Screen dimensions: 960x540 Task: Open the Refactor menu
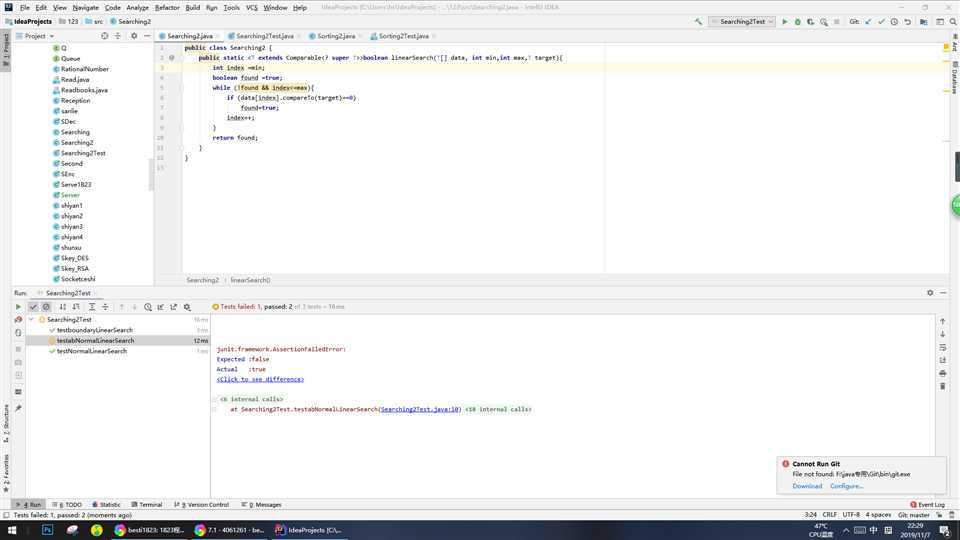[167, 7]
